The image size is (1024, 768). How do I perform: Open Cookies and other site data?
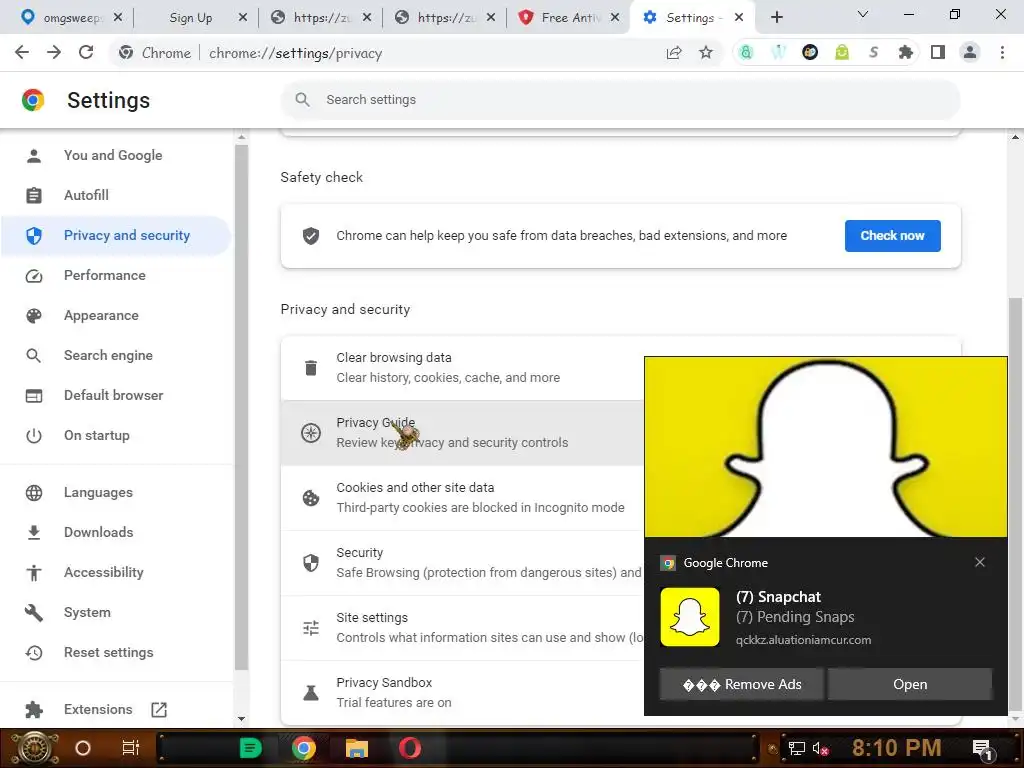pos(462,498)
